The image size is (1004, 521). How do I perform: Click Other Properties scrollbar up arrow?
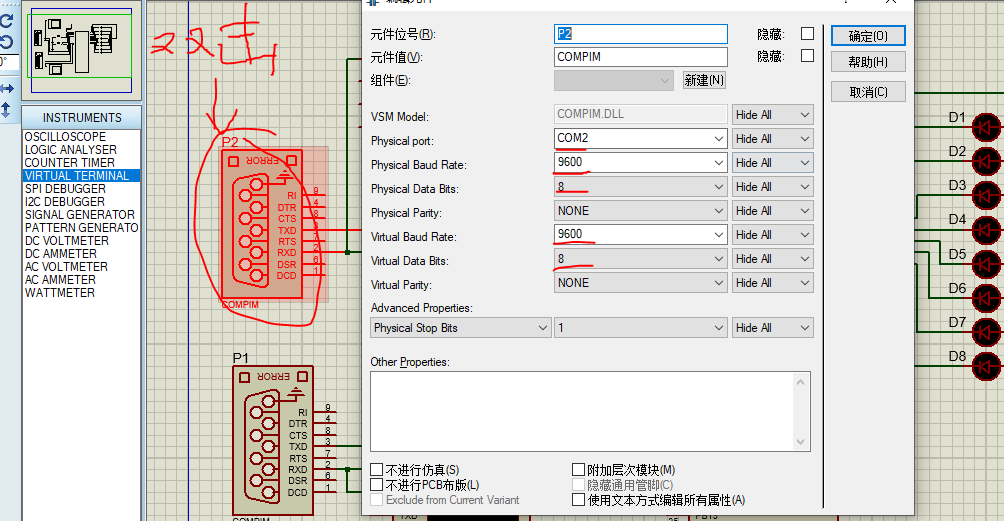tap(800, 382)
